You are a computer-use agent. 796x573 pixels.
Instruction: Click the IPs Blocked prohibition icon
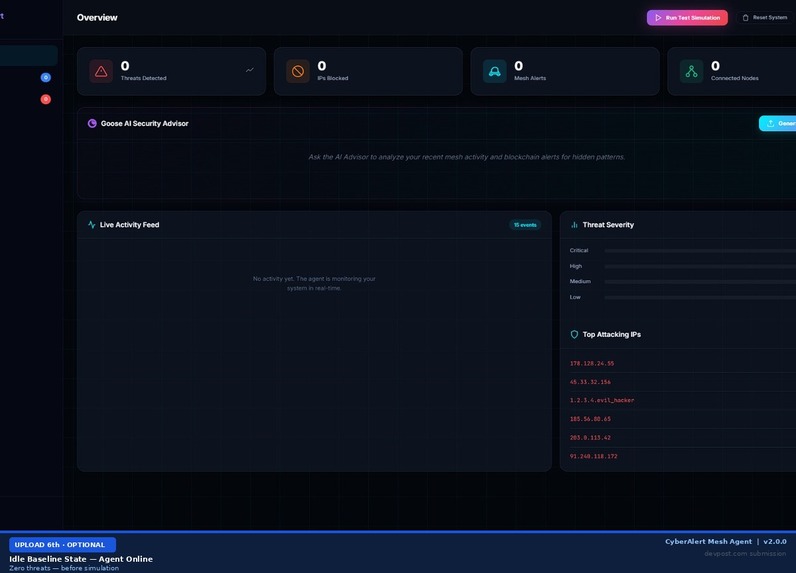tap(298, 71)
